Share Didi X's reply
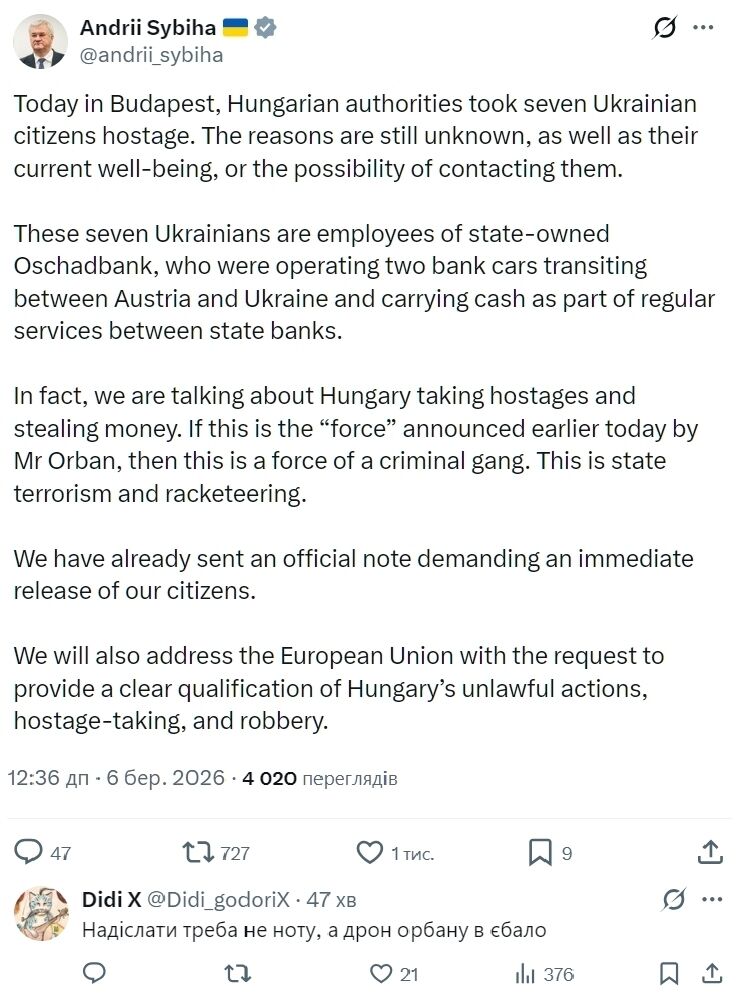 [713, 972]
